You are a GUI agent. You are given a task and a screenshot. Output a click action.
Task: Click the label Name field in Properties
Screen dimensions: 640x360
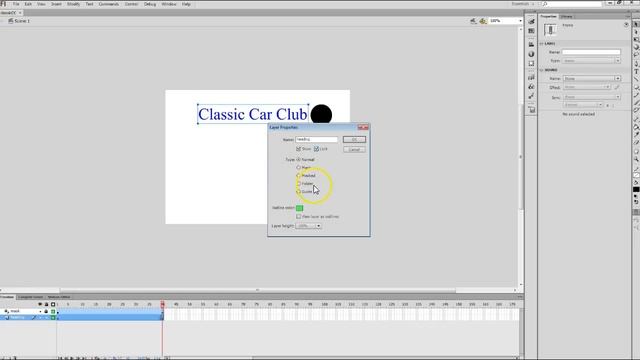tap(591, 52)
